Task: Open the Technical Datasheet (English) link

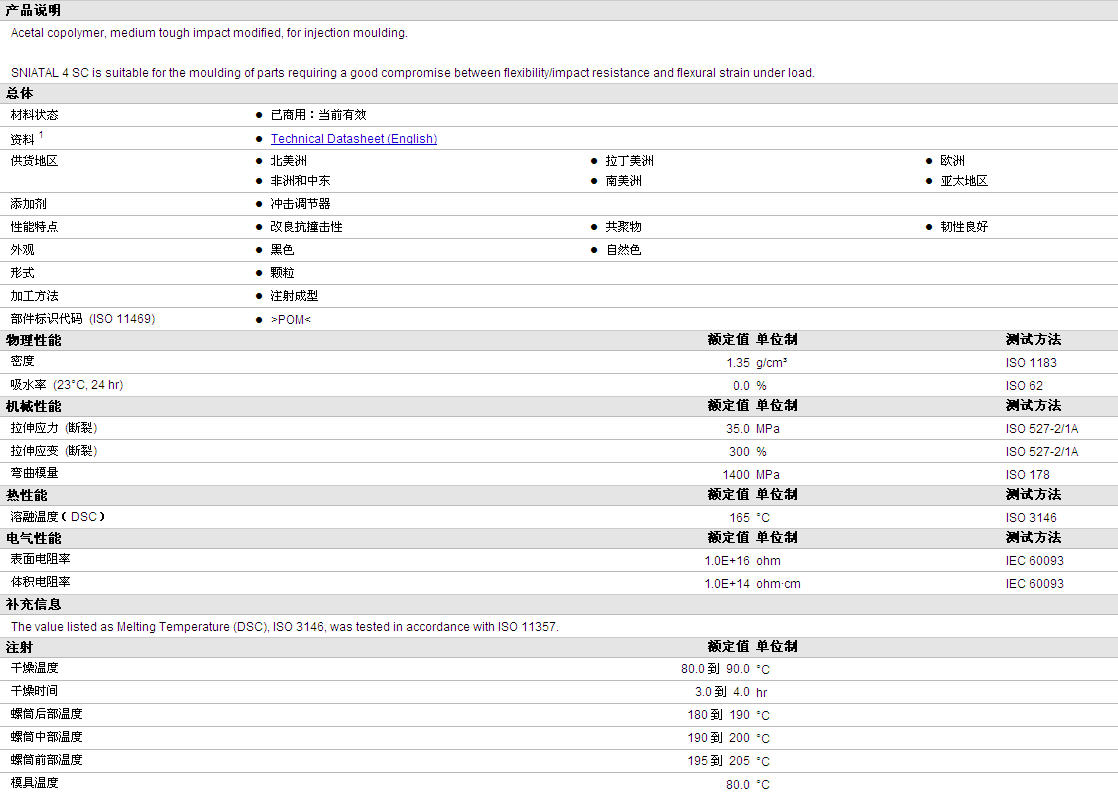Action: [354, 139]
